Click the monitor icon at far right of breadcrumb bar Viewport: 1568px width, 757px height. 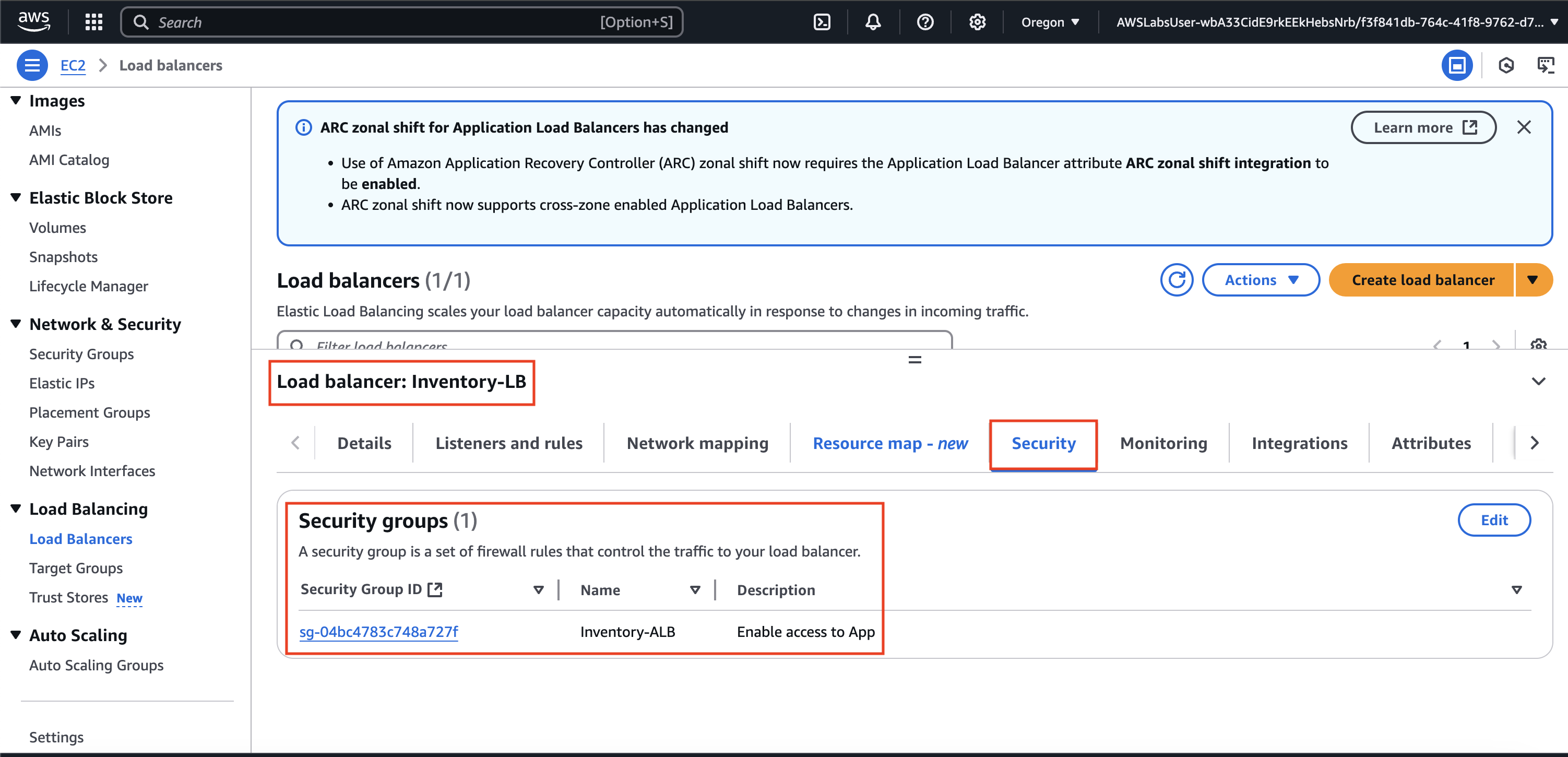[x=1546, y=65]
